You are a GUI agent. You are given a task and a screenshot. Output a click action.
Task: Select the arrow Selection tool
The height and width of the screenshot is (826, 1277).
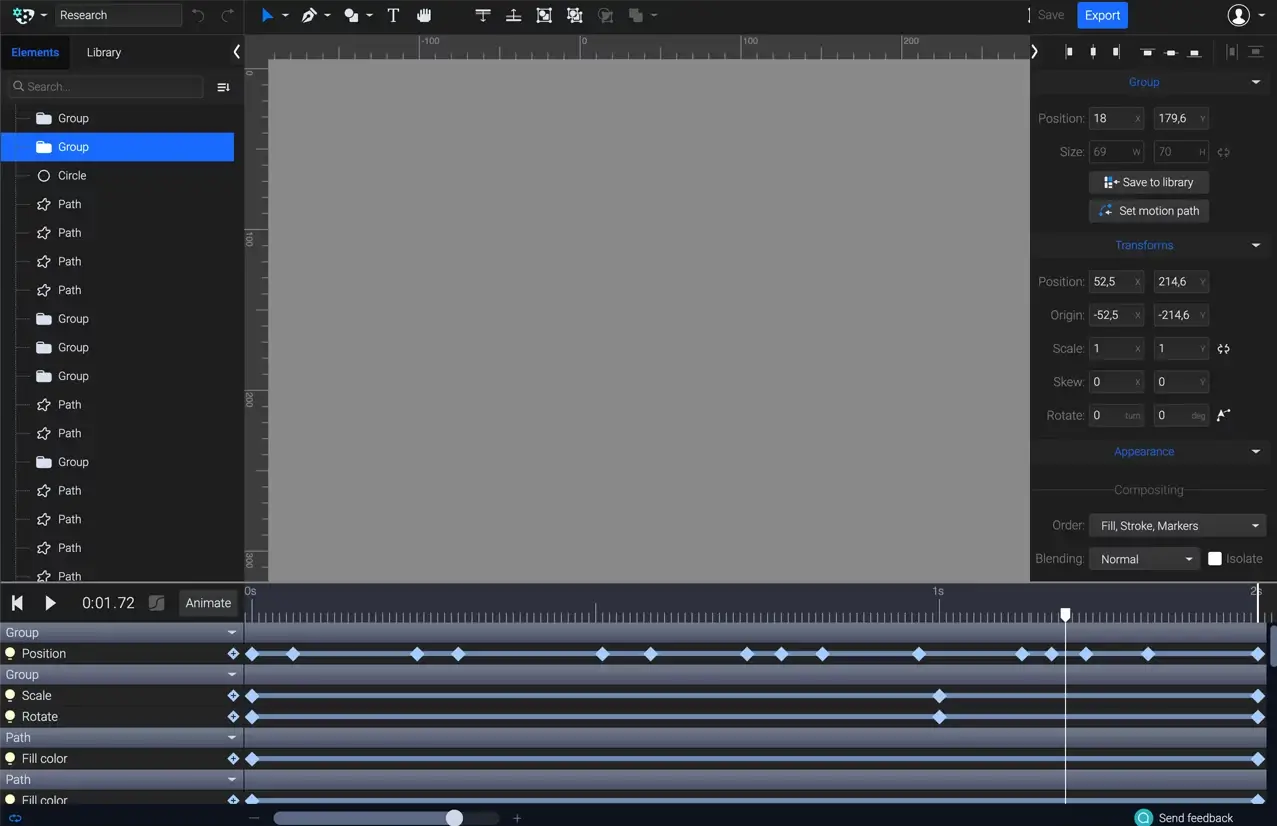(267, 15)
